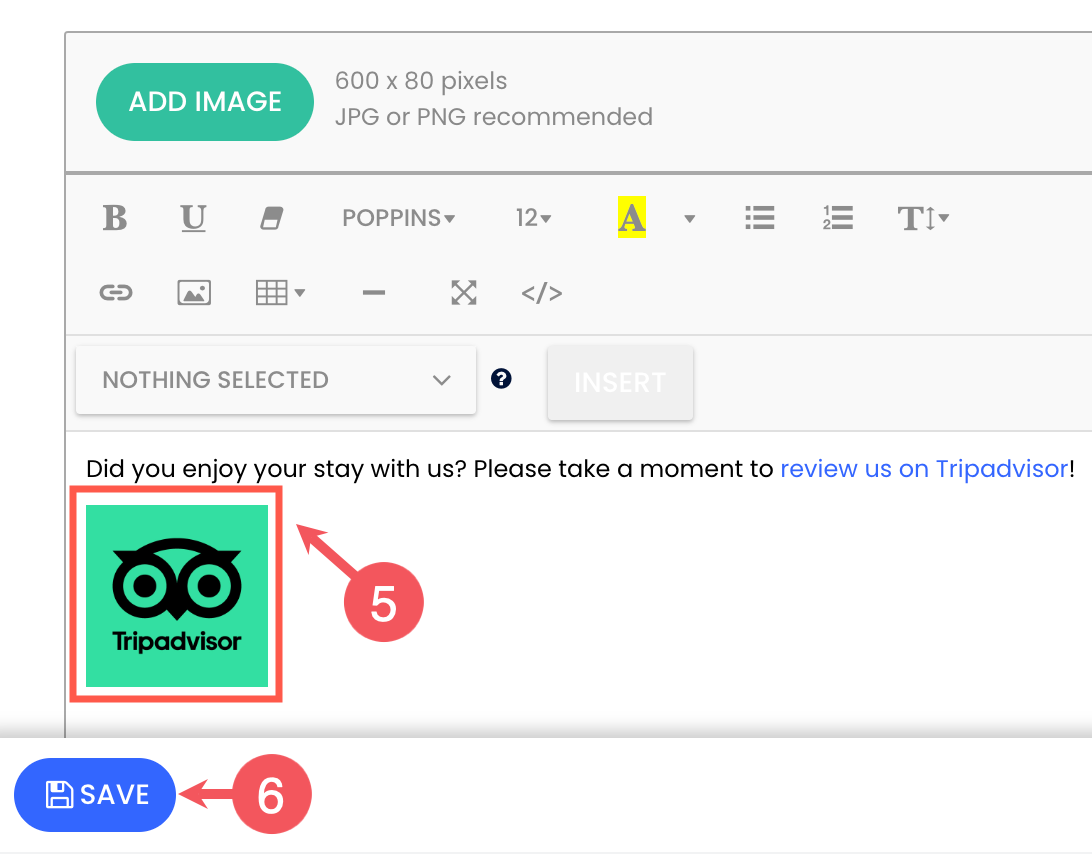The width and height of the screenshot is (1092, 854).
Task: Open the table insert dropdown
Action: (x=281, y=293)
